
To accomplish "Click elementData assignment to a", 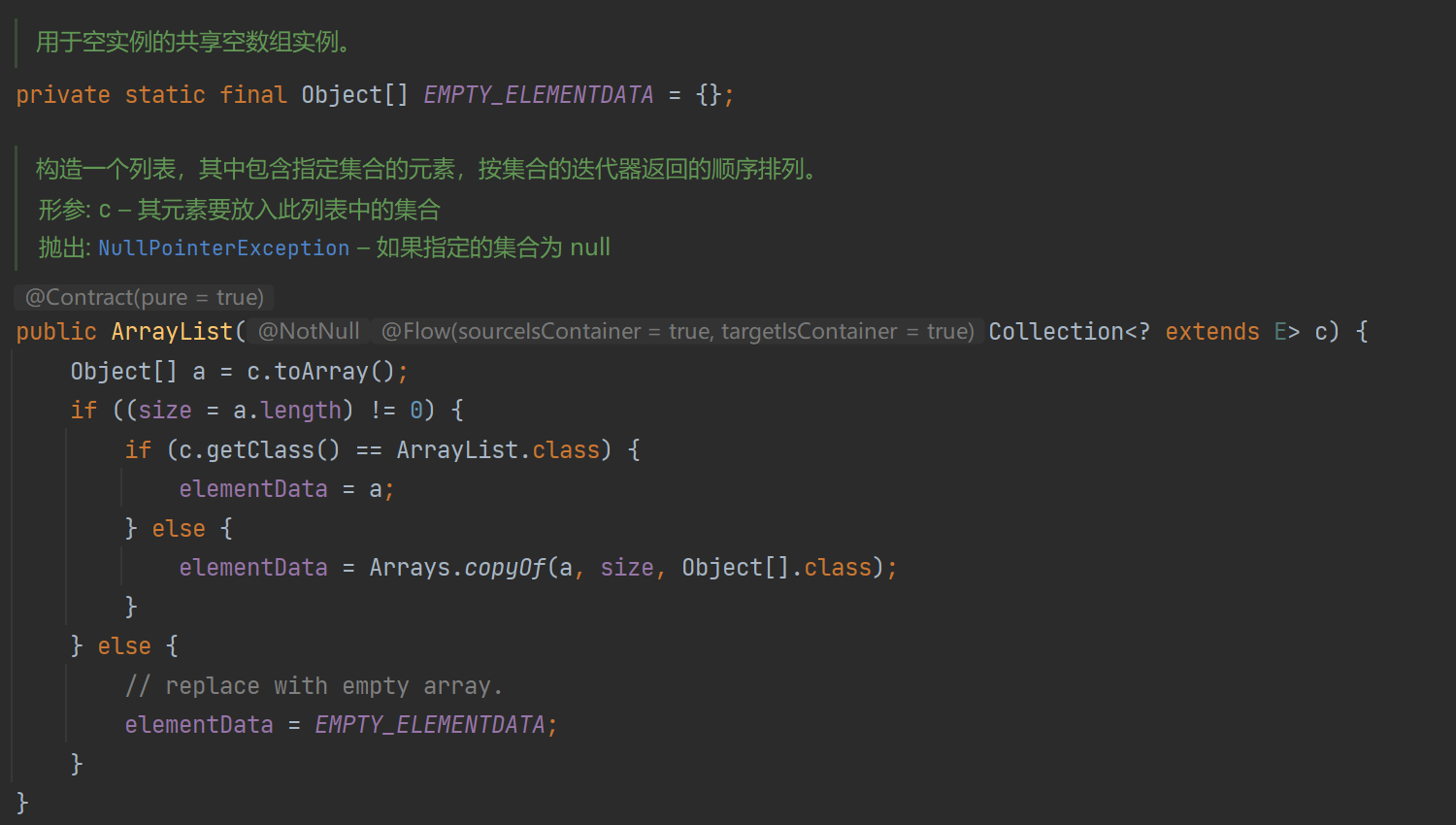I will 286,488.
